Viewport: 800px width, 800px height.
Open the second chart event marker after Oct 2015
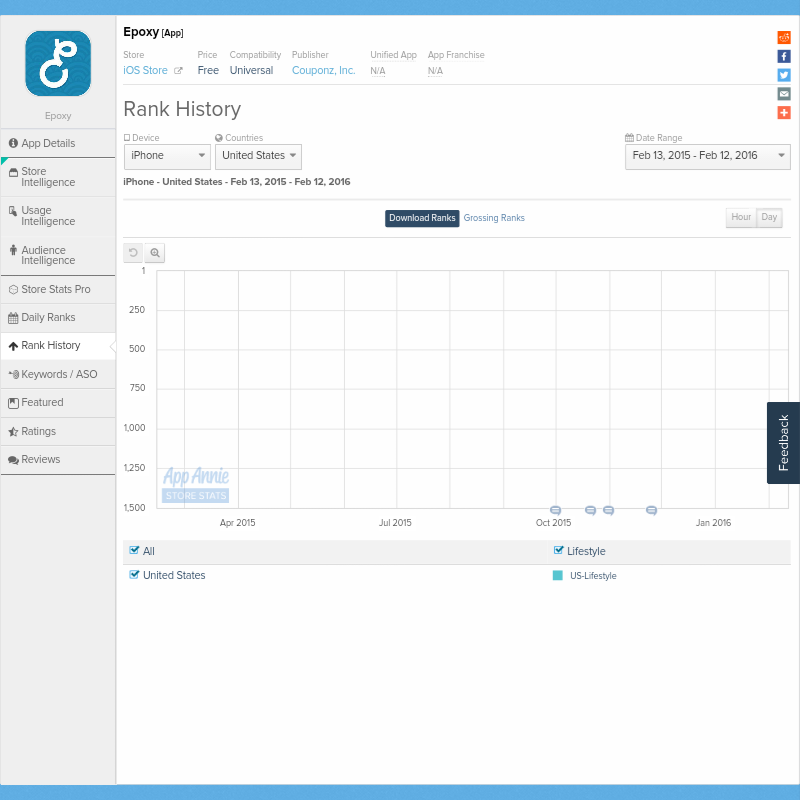(x=590, y=510)
